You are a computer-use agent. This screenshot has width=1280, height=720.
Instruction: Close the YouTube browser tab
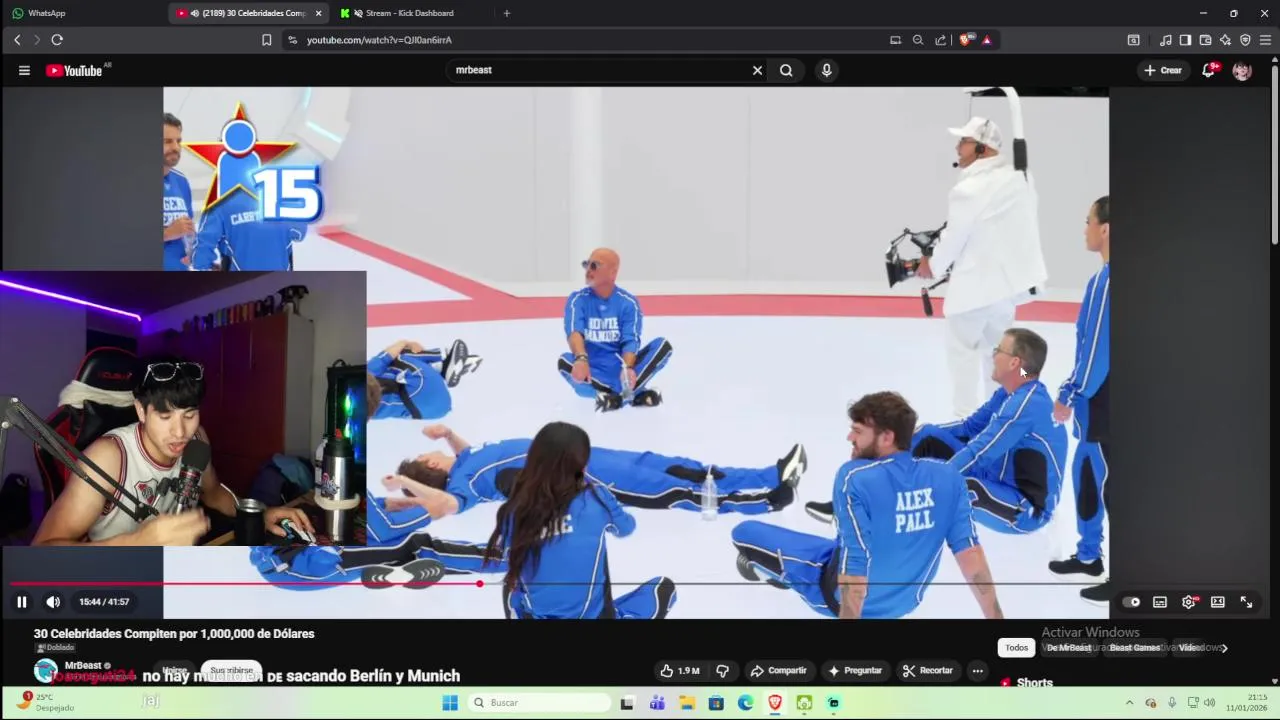[318, 13]
